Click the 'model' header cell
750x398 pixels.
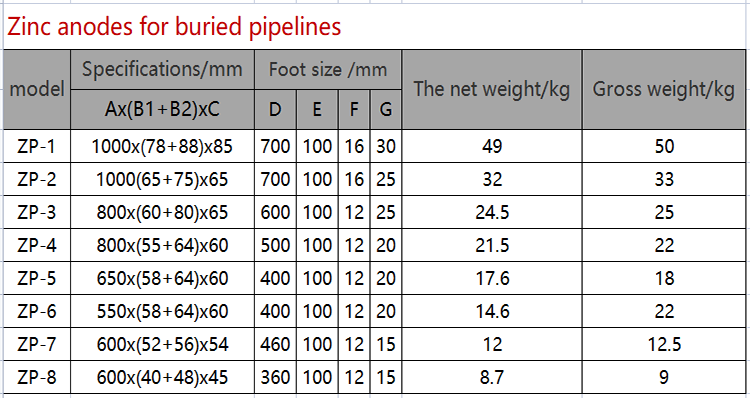pyautogui.click(x=37, y=89)
